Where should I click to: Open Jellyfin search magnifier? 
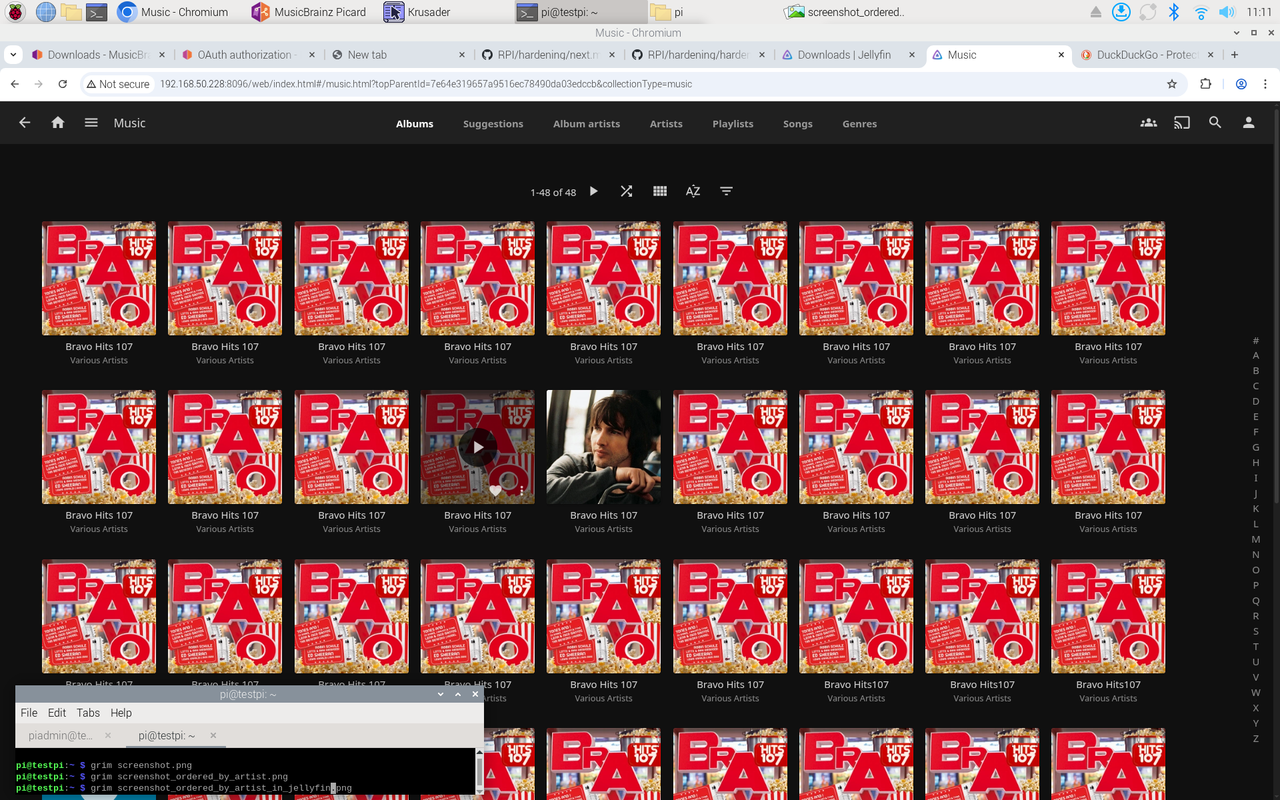point(1215,123)
